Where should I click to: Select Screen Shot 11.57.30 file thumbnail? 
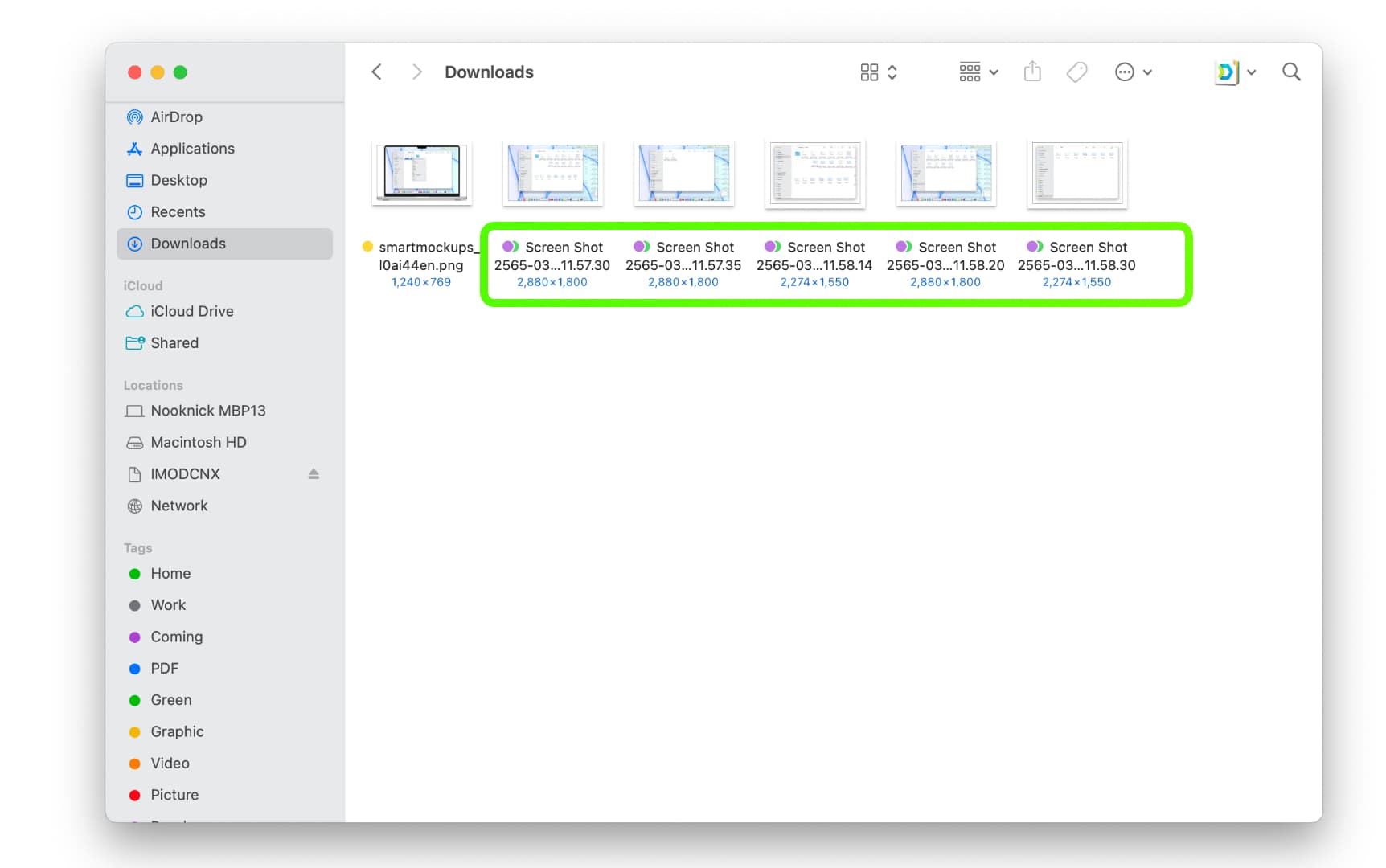tap(553, 172)
